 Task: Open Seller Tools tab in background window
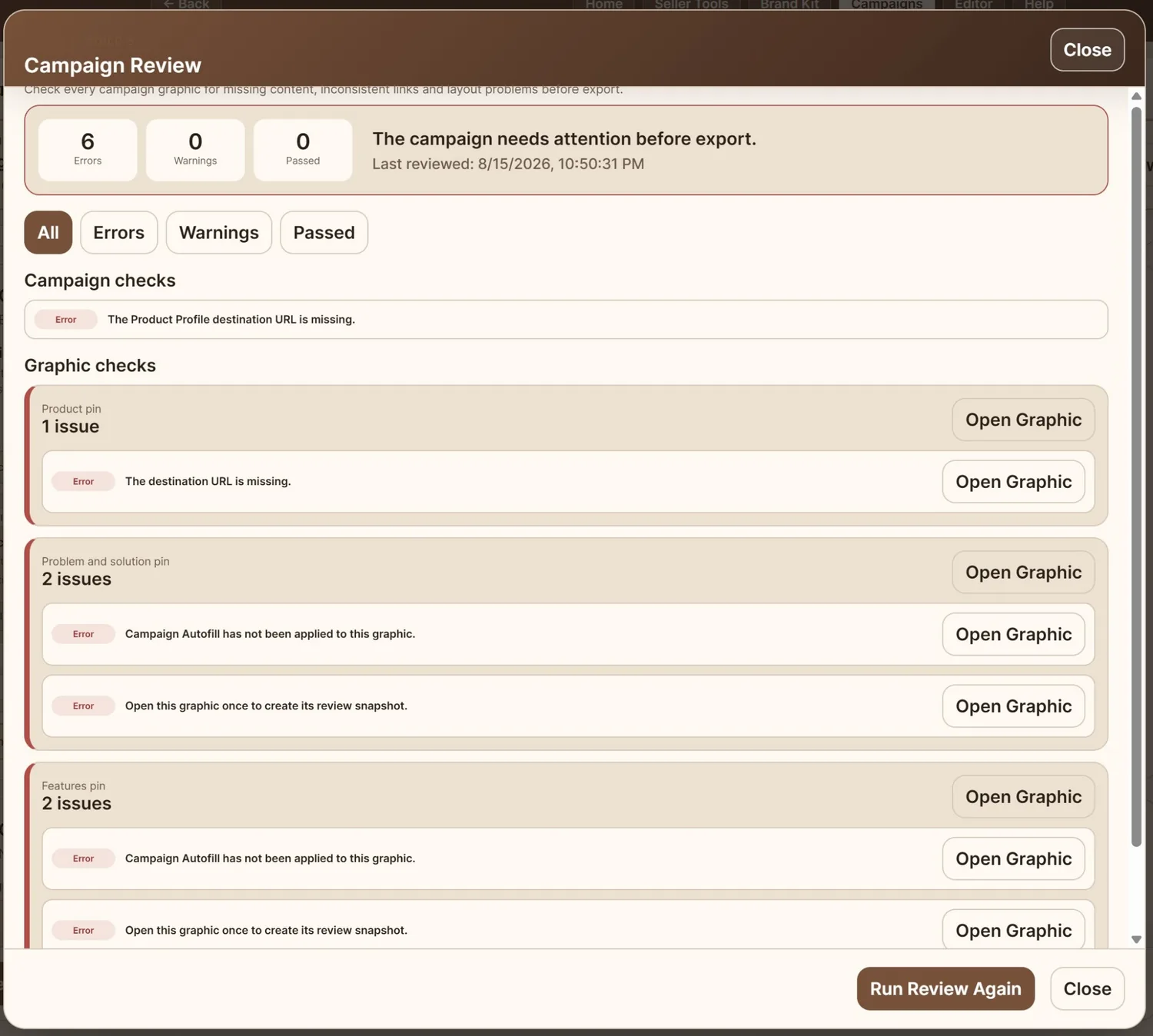691,5
